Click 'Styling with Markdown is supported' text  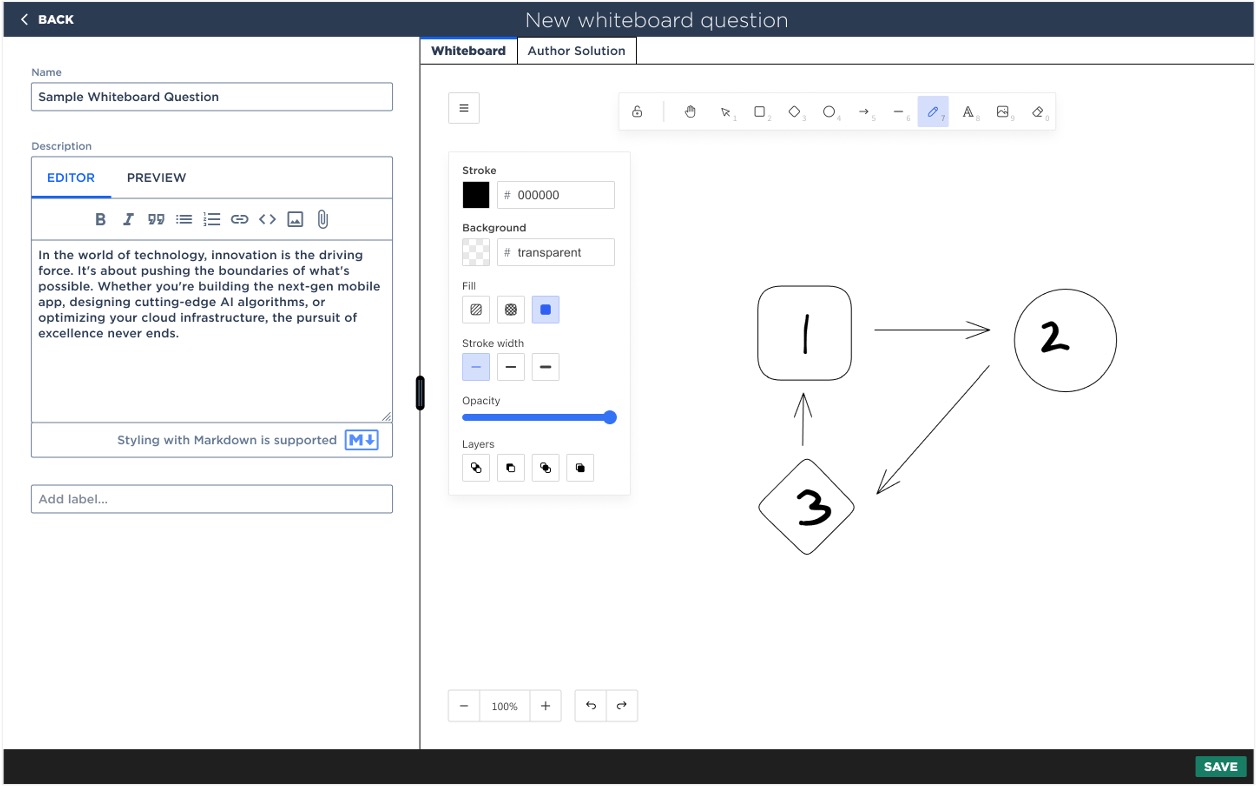(x=227, y=440)
